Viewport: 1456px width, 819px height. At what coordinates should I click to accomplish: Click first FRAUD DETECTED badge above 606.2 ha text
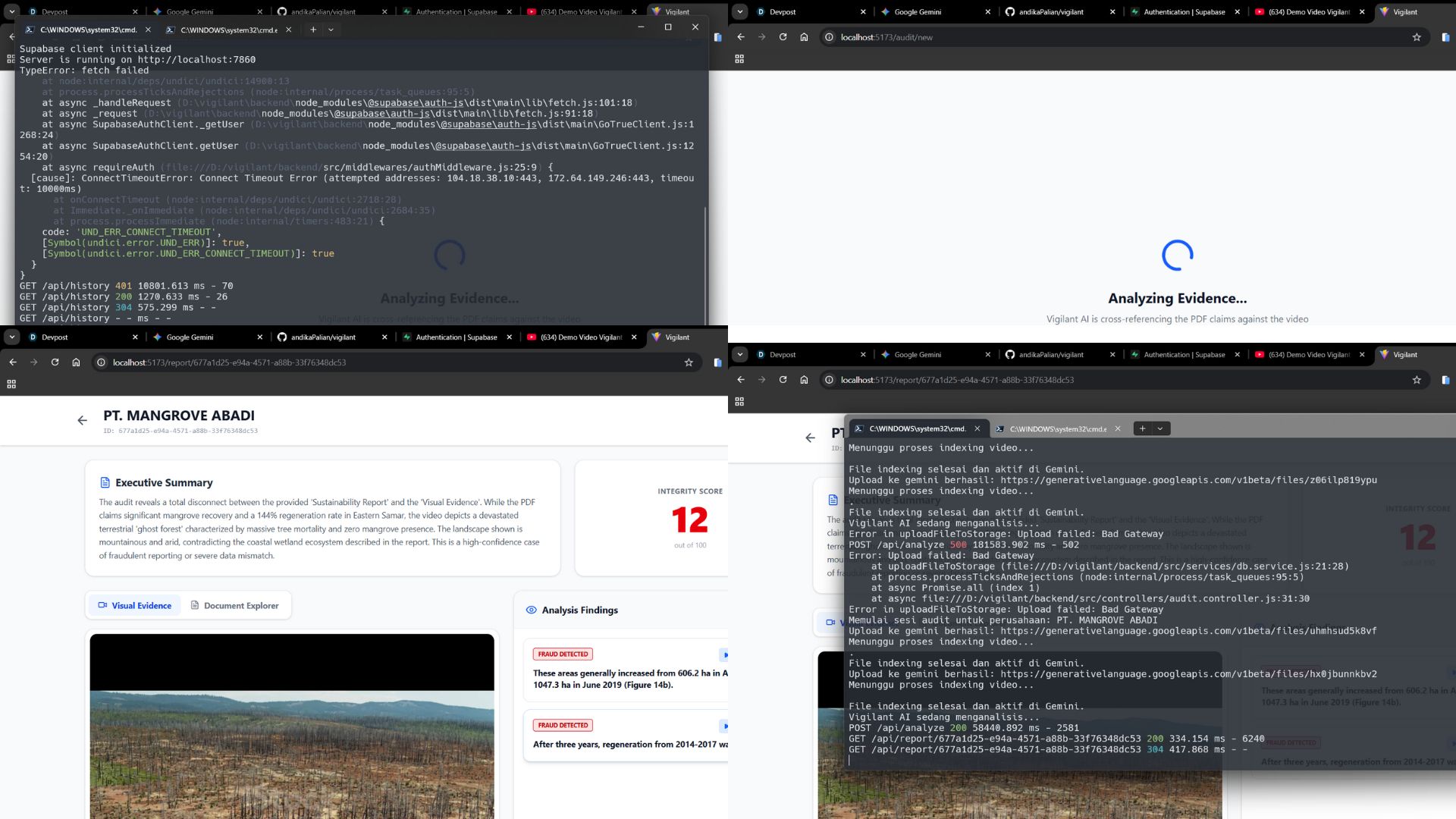[x=563, y=654]
